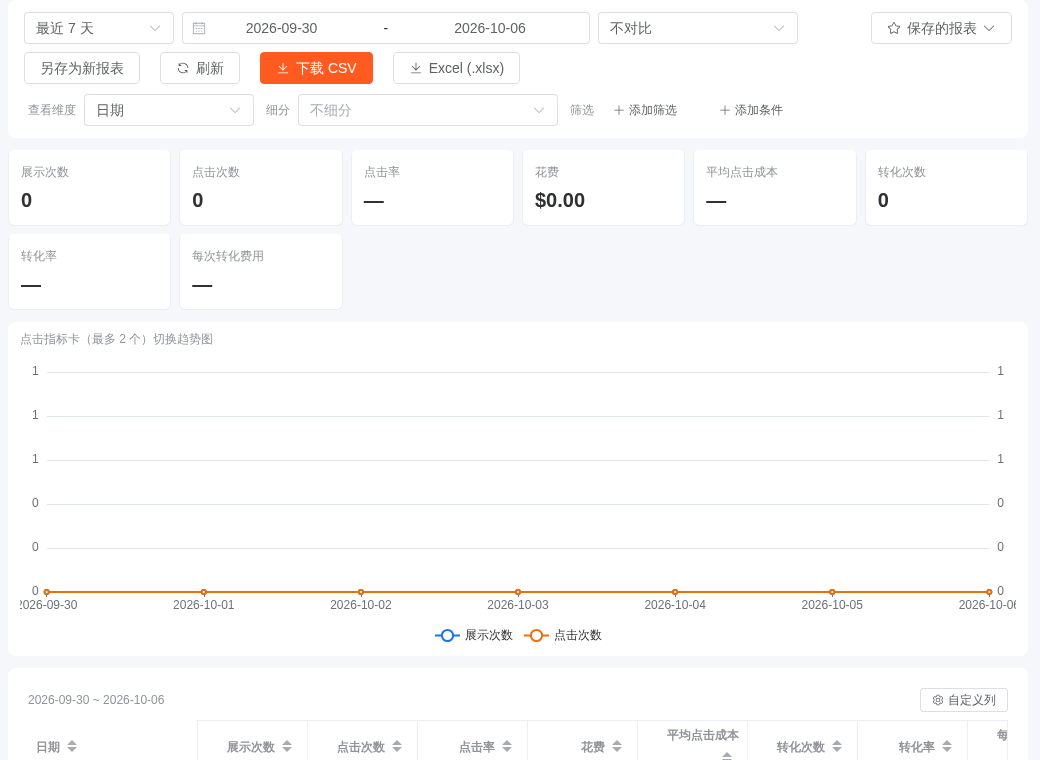The image size is (1040, 760).
Task: Click 平均点击成本 column header
Action: pos(702,735)
